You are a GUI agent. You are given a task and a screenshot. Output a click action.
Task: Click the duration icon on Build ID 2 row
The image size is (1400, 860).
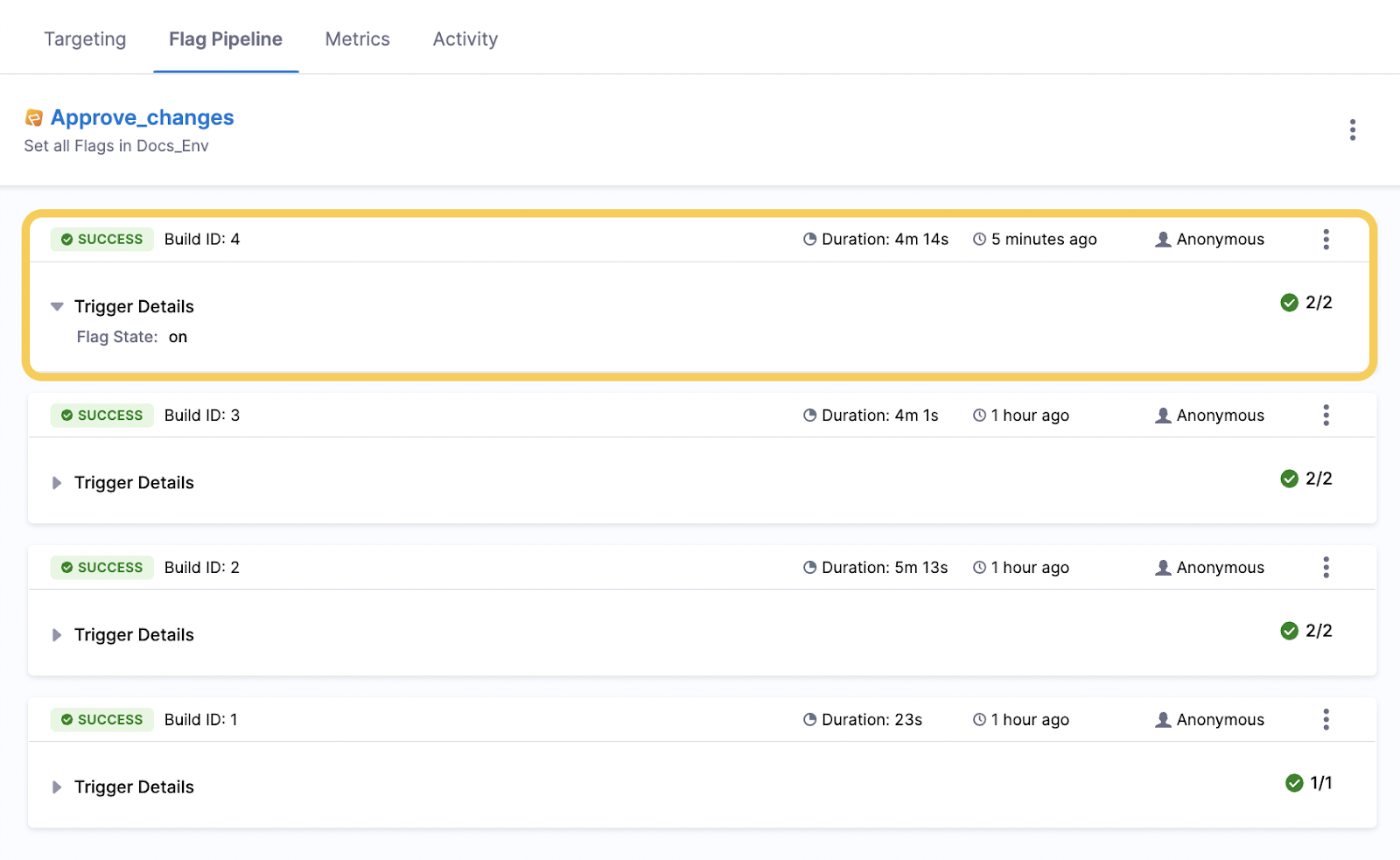[809, 567]
